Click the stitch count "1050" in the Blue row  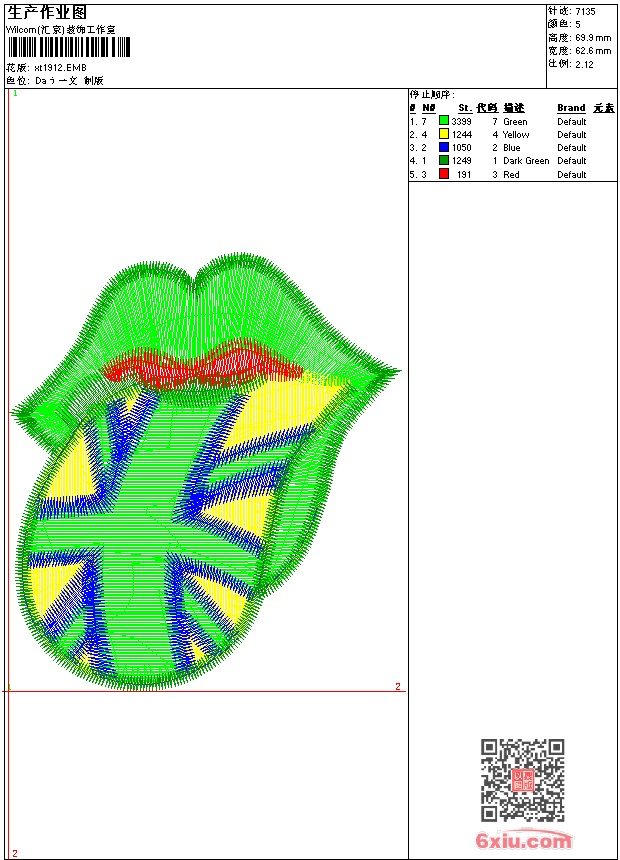(461, 148)
